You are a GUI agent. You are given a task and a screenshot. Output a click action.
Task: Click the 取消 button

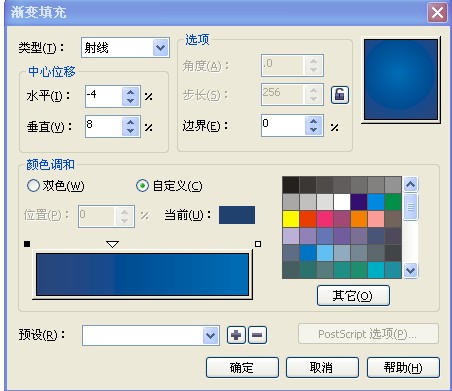[x=322, y=368]
